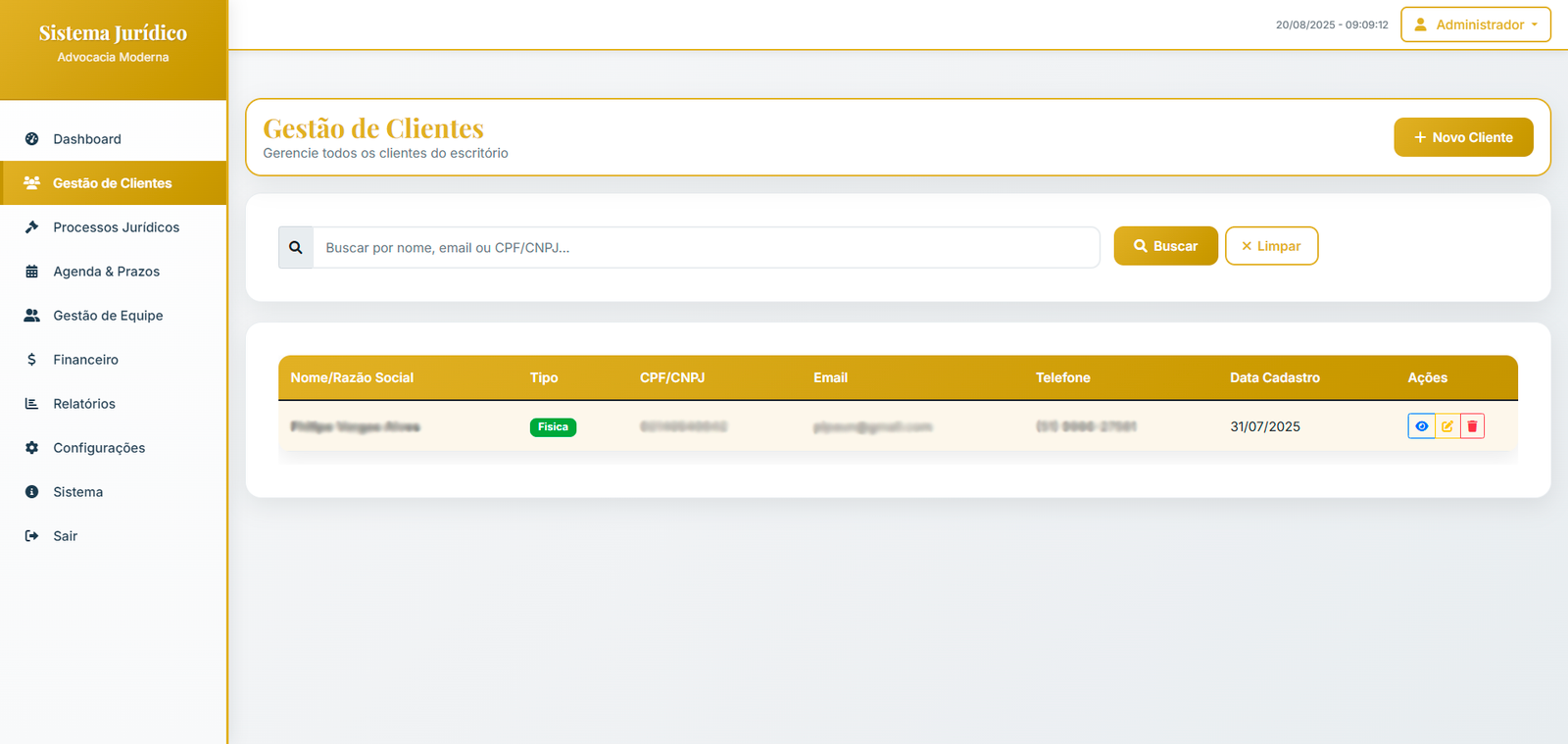Click the dollar sign Financeiro icon
Viewport: 1568px width, 744px height.
coord(31,360)
